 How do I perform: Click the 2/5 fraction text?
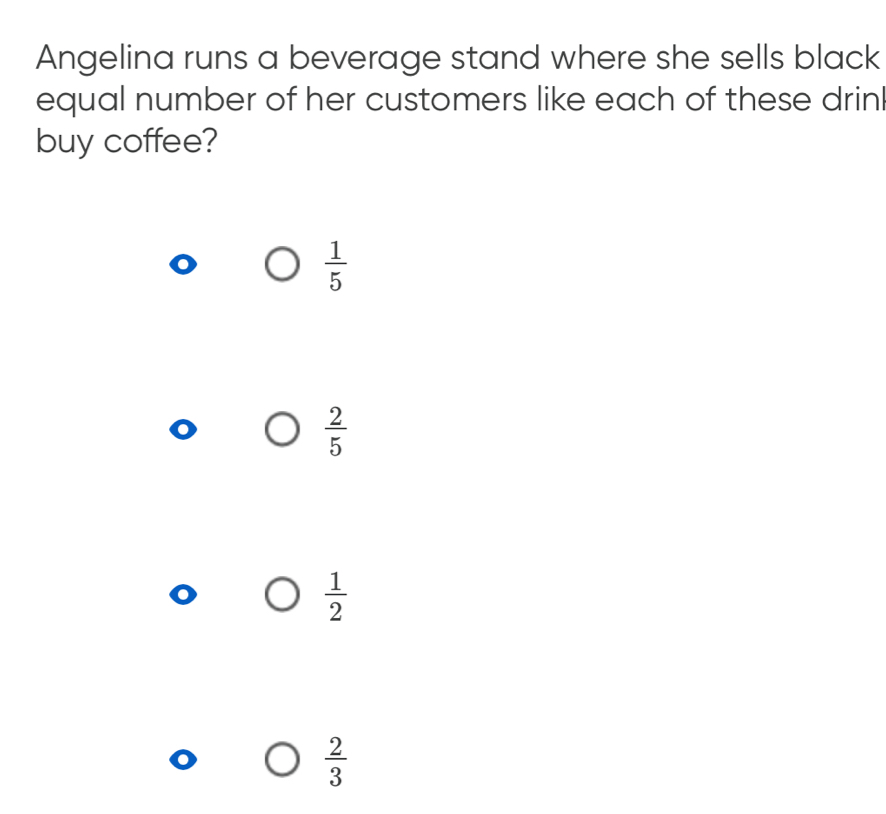(x=335, y=430)
